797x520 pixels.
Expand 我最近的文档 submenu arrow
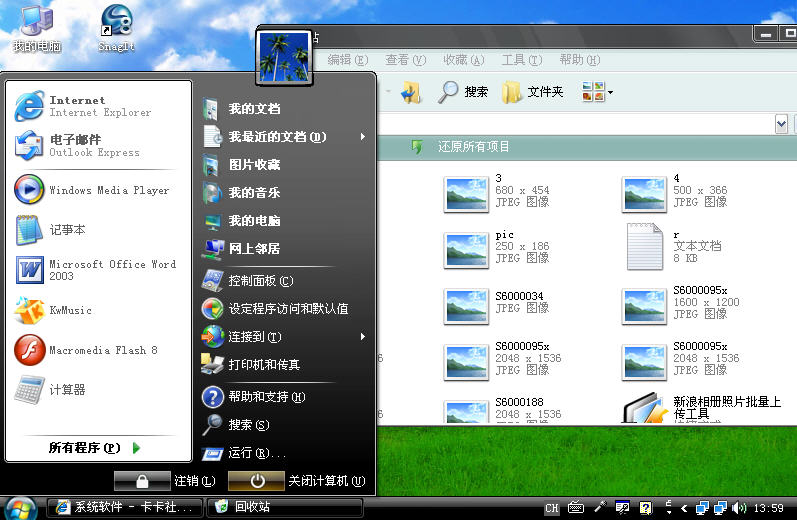pos(362,137)
